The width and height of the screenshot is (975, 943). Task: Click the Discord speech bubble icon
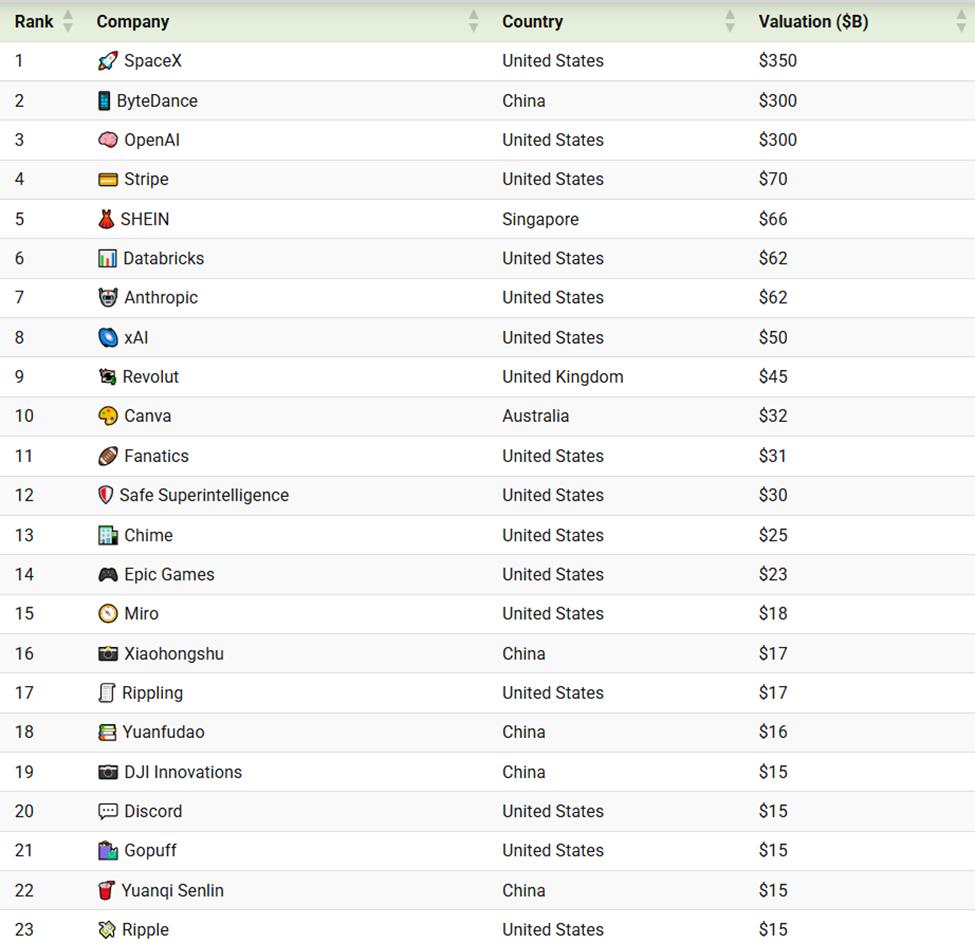pos(108,811)
